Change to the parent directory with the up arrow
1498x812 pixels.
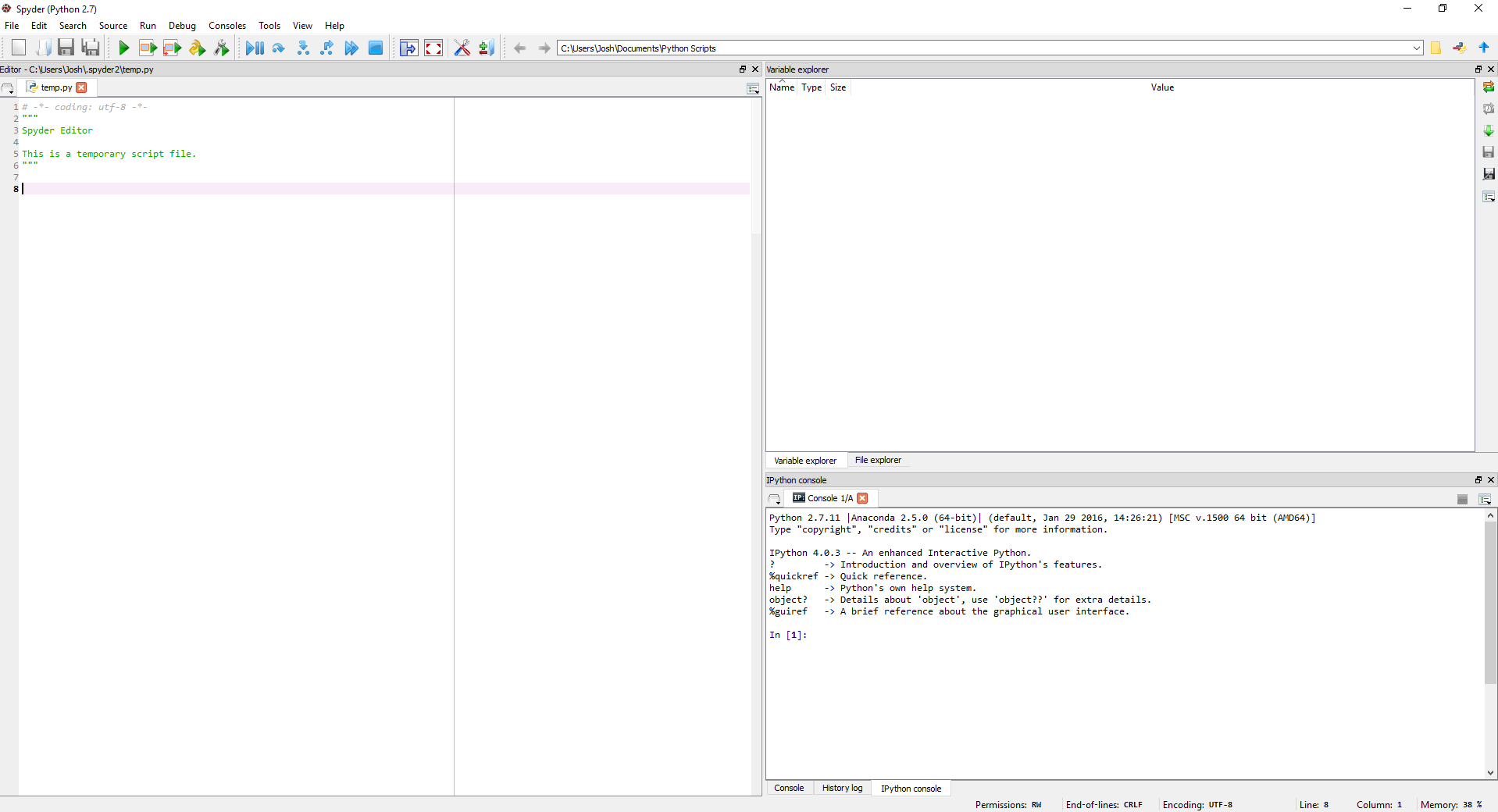(x=1484, y=48)
